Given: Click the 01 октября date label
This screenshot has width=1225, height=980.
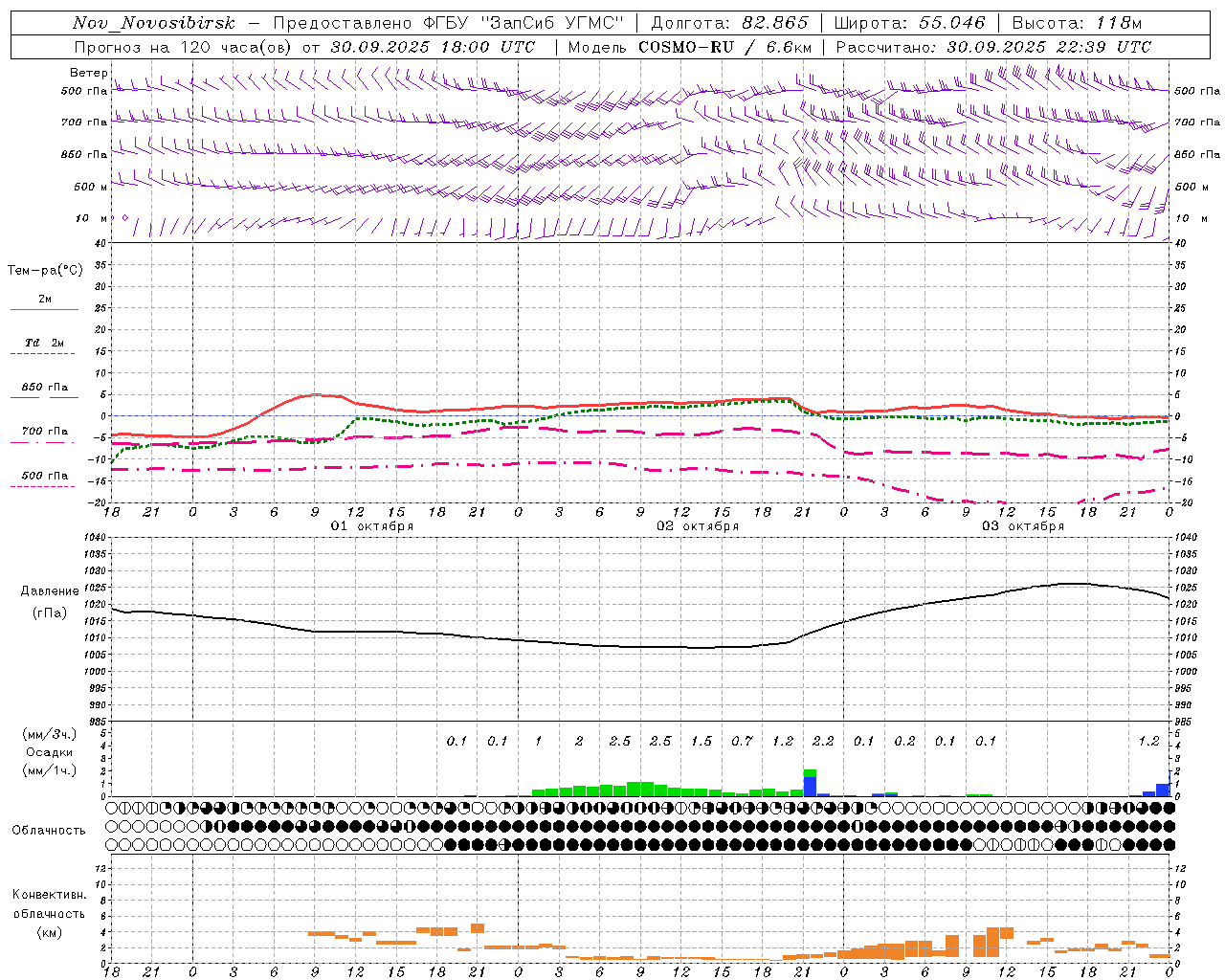Looking at the screenshot, I should 372,526.
